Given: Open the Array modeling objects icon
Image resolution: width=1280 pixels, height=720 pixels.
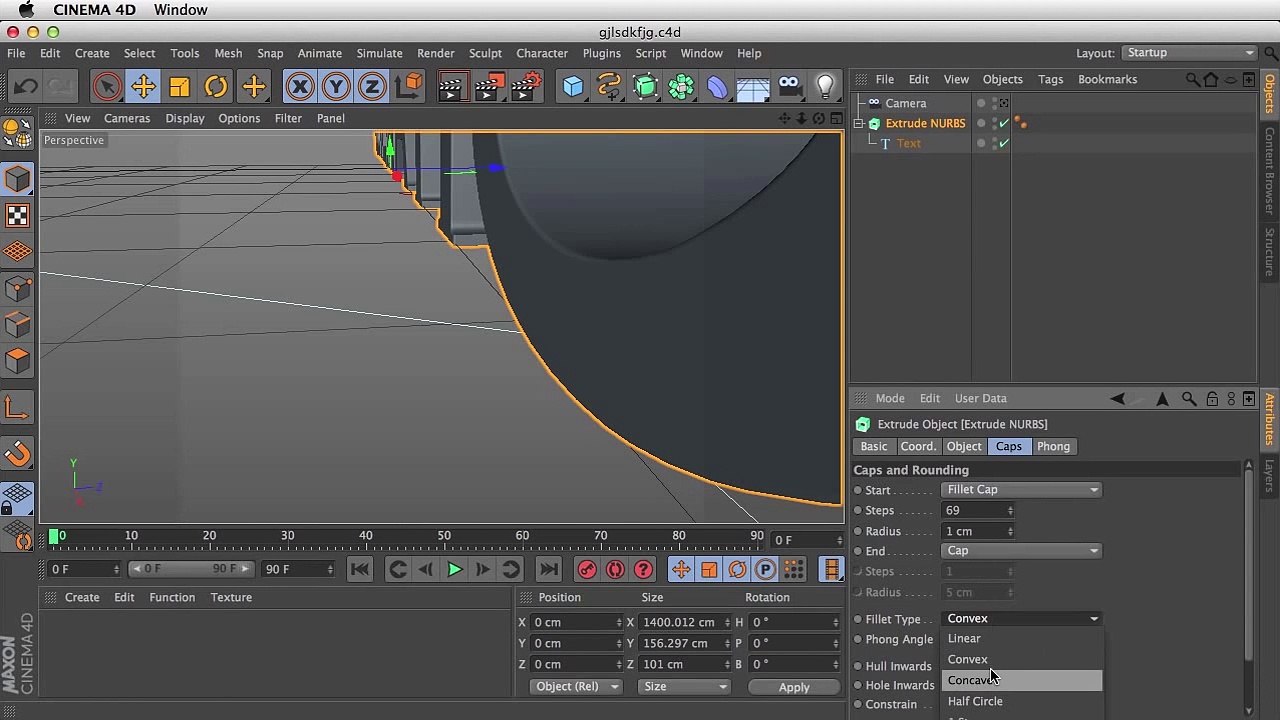Looking at the screenshot, I should (681, 87).
